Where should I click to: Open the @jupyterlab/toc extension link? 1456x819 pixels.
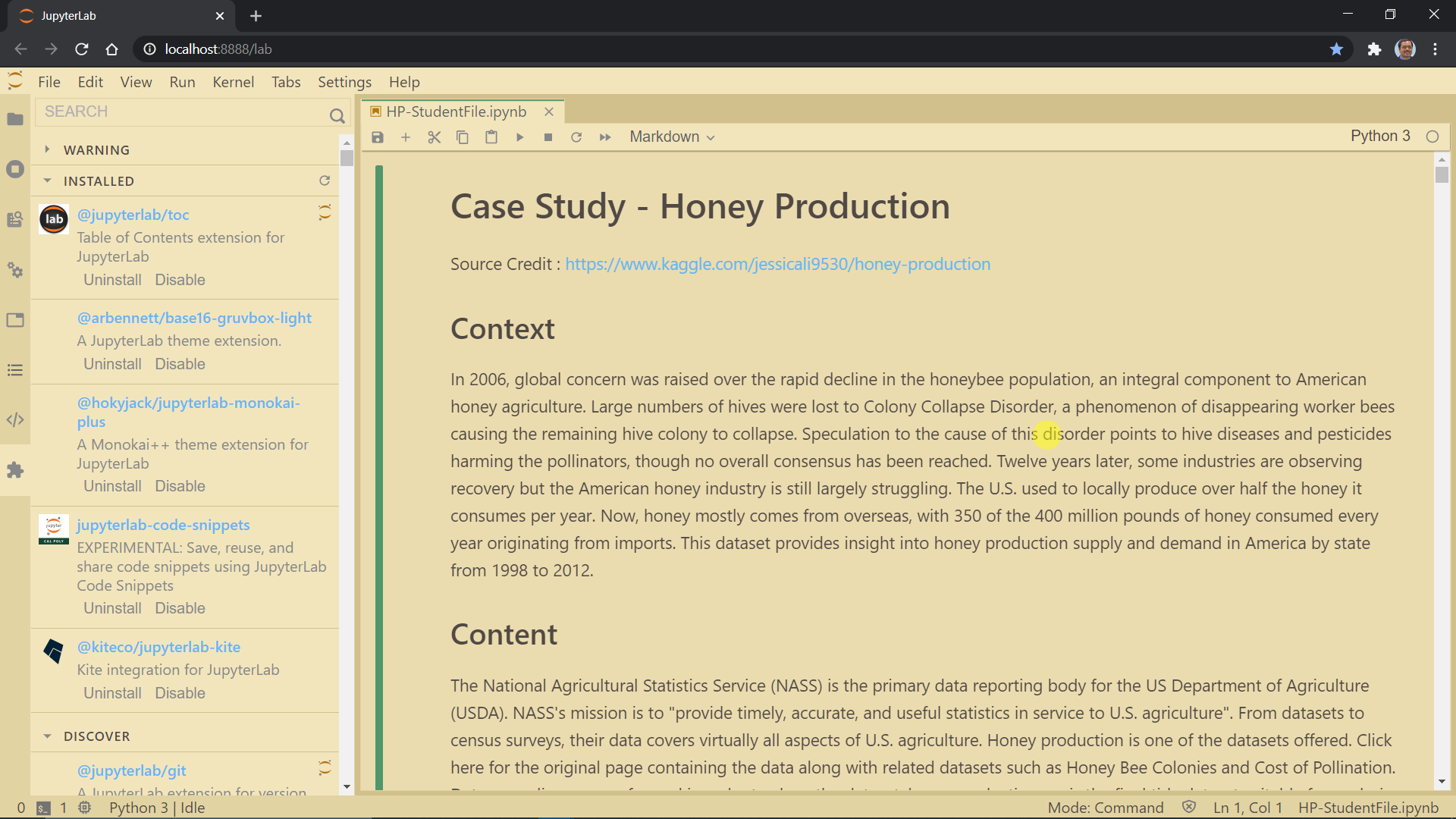click(133, 215)
